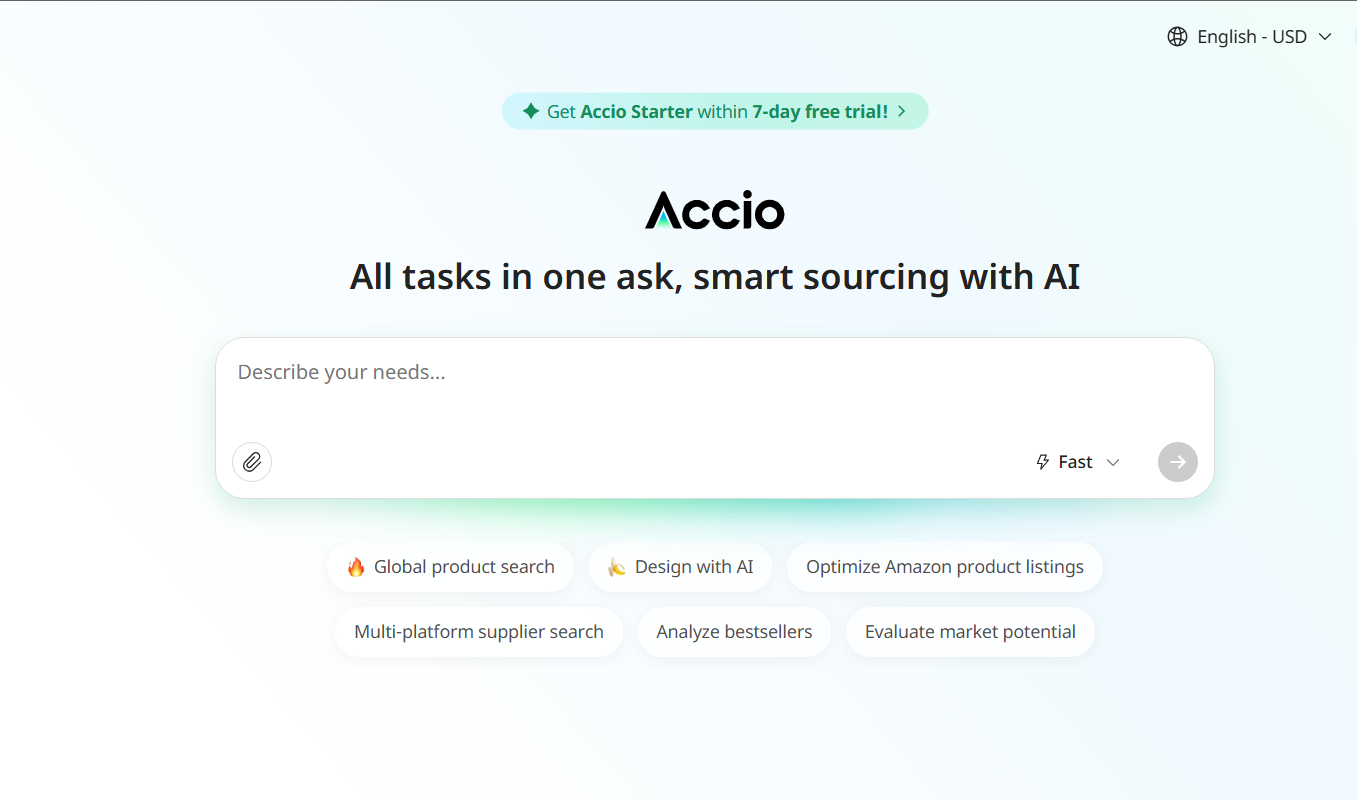The height and width of the screenshot is (800, 1357).
Task: Click the chevron arrow in the trial banner
Action: [x=901, y=111]
